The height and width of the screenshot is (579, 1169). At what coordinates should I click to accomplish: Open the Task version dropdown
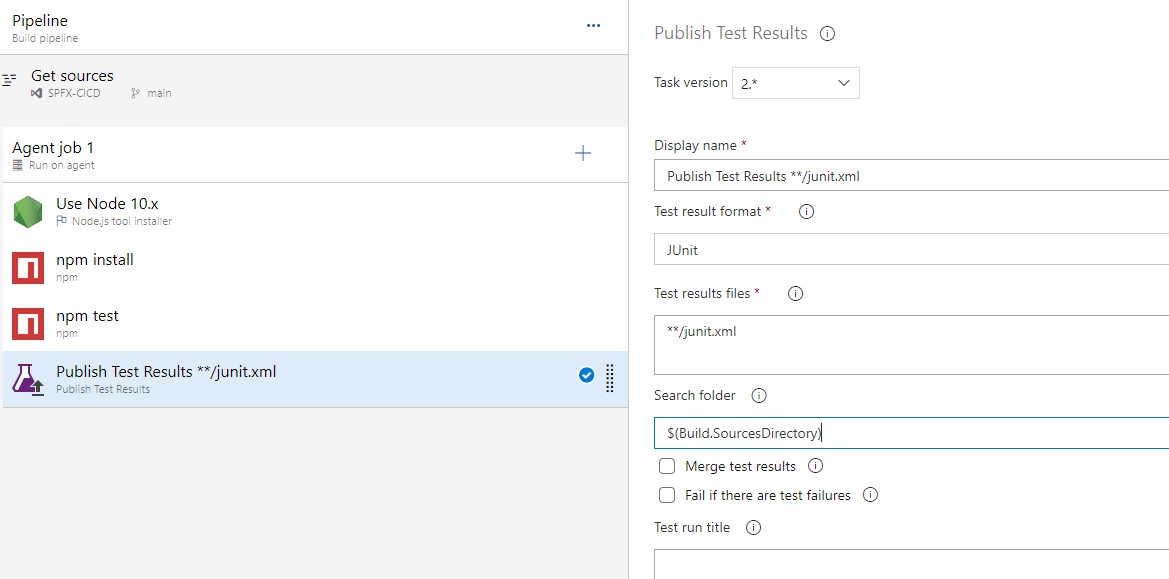click(795, 83)
